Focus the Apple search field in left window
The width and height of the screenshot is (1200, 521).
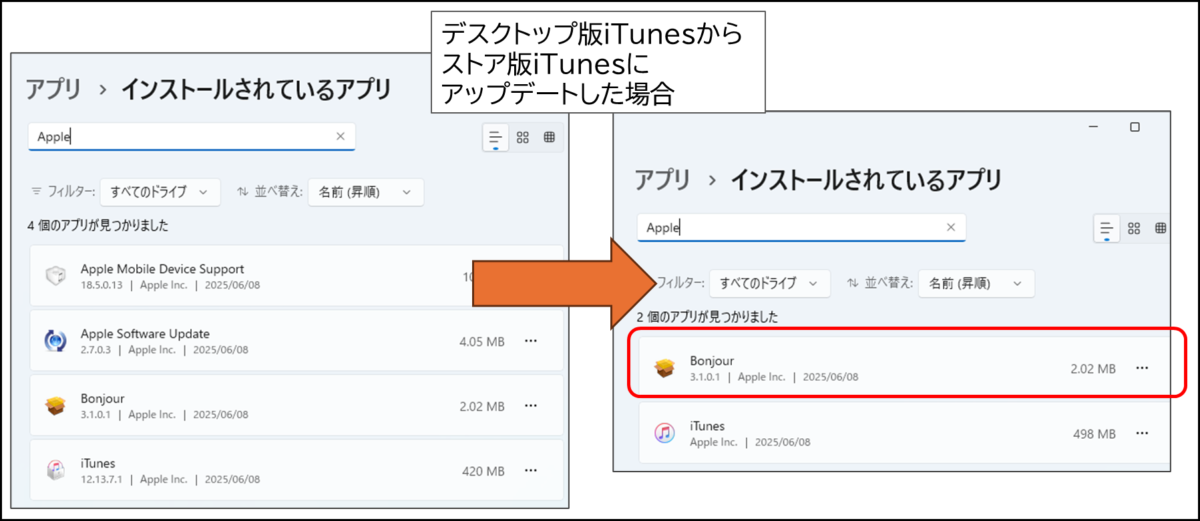click(x=191, y=136)
